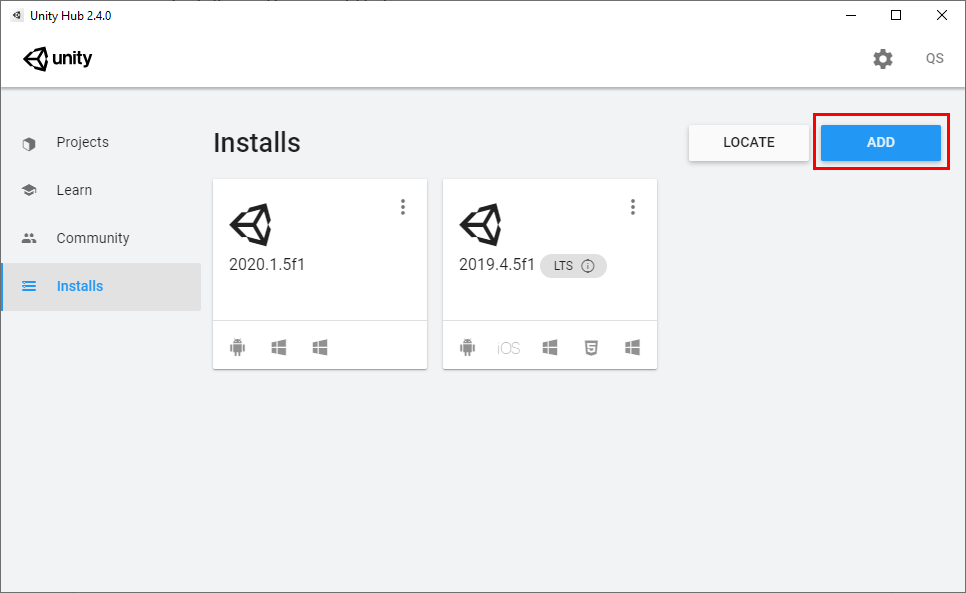Click the blue ADD button
This screenshot has width=966, height=593.
tap(880, 142)
